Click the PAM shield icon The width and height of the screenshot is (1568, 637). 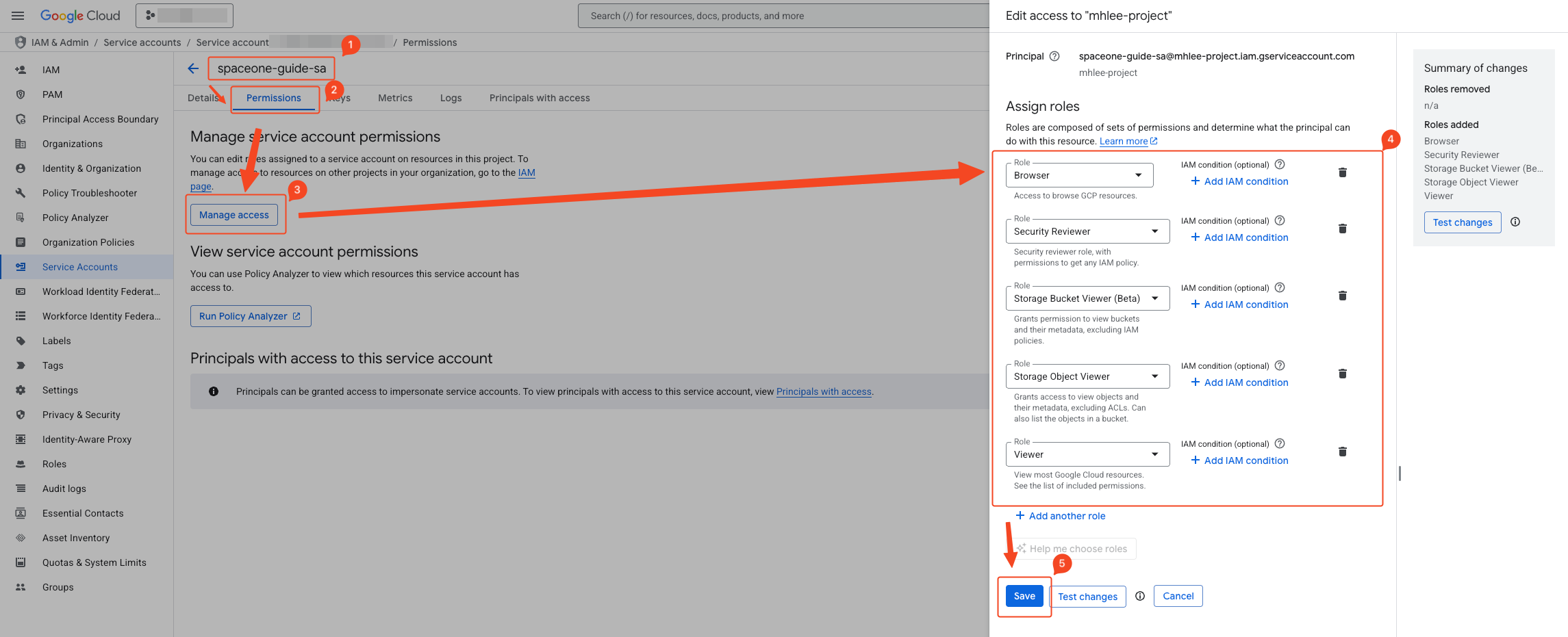click(21, 94)
